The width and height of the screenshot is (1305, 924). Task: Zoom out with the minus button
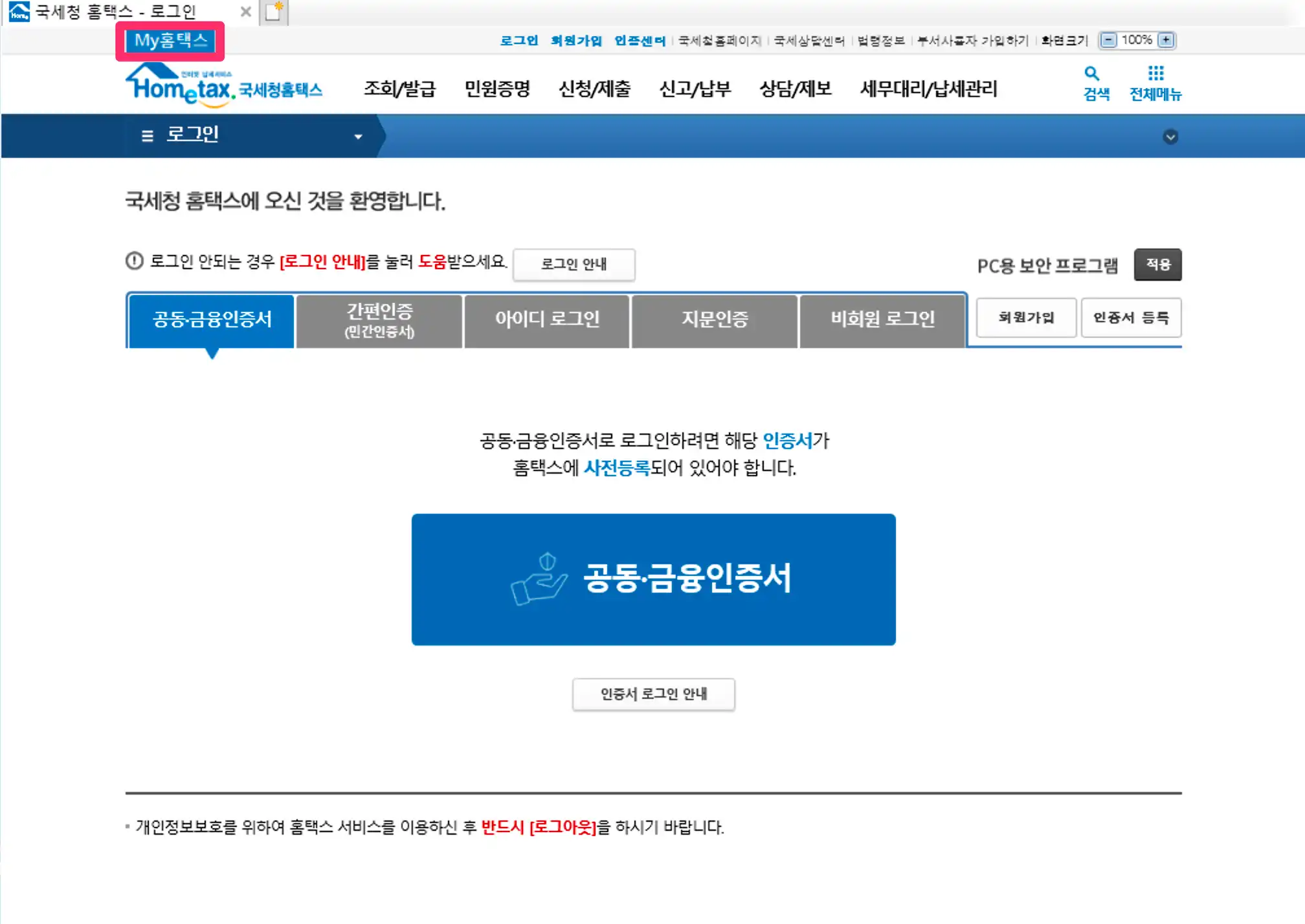(x=1109, y=40)
